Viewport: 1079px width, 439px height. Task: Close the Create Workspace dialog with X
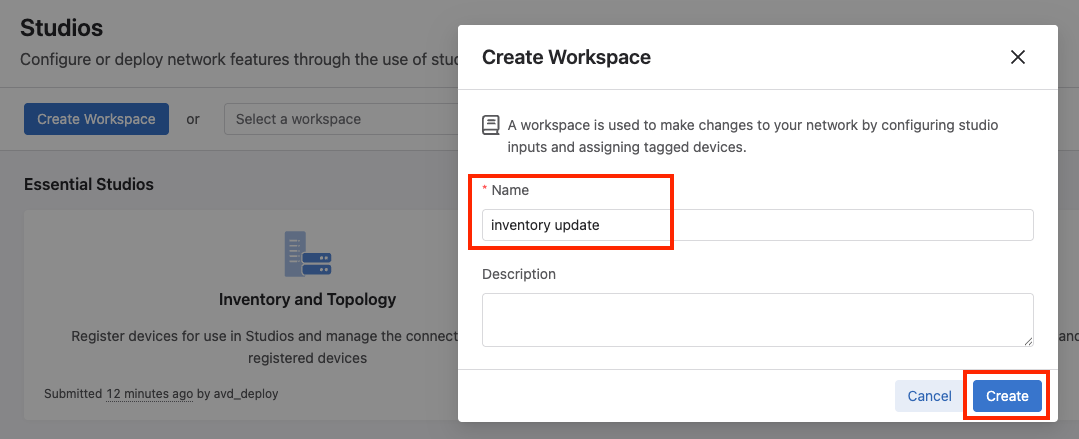[x=1018, y=57]
